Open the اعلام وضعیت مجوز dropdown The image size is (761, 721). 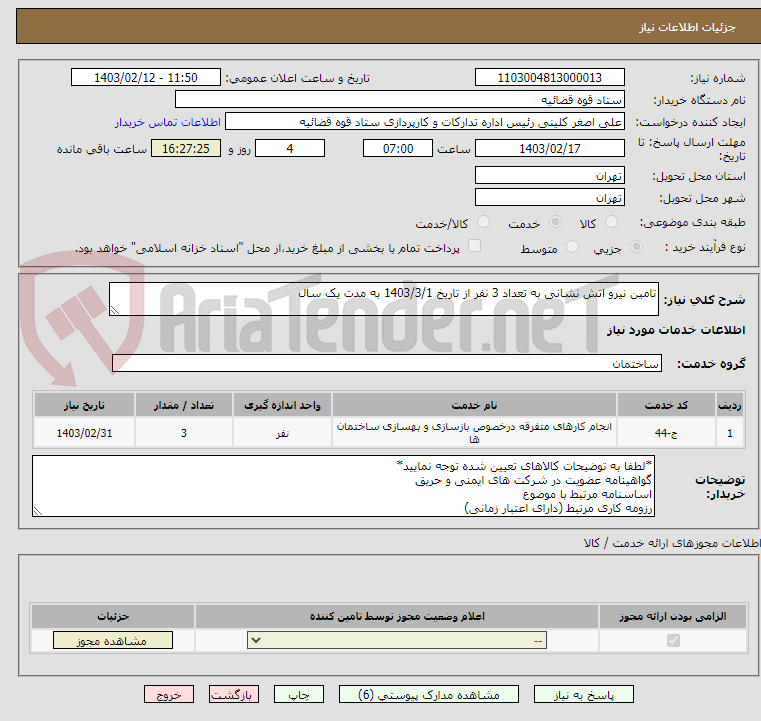point(397,640)
